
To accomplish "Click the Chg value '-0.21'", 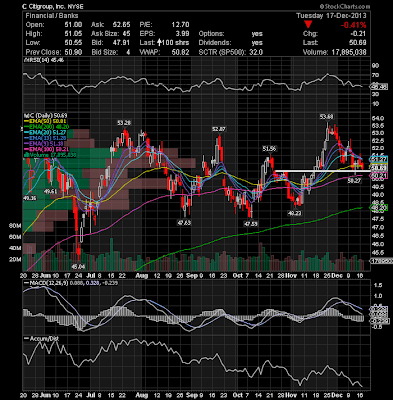I will pyautogui.click(x=358, y=34).
